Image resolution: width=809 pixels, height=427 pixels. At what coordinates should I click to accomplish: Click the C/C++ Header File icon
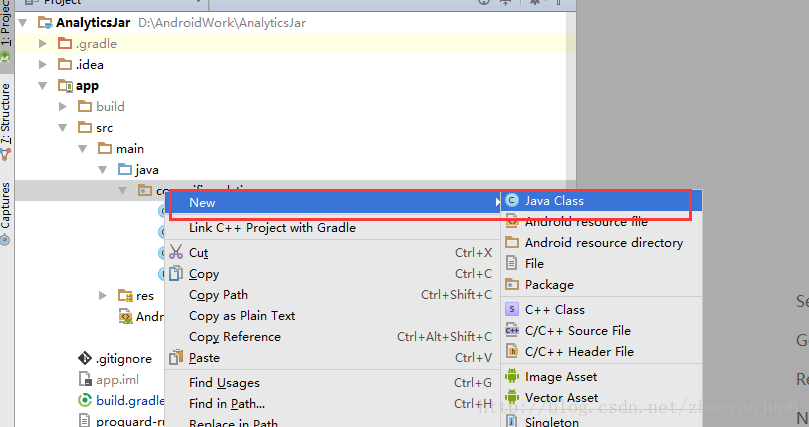pos(512,351)
